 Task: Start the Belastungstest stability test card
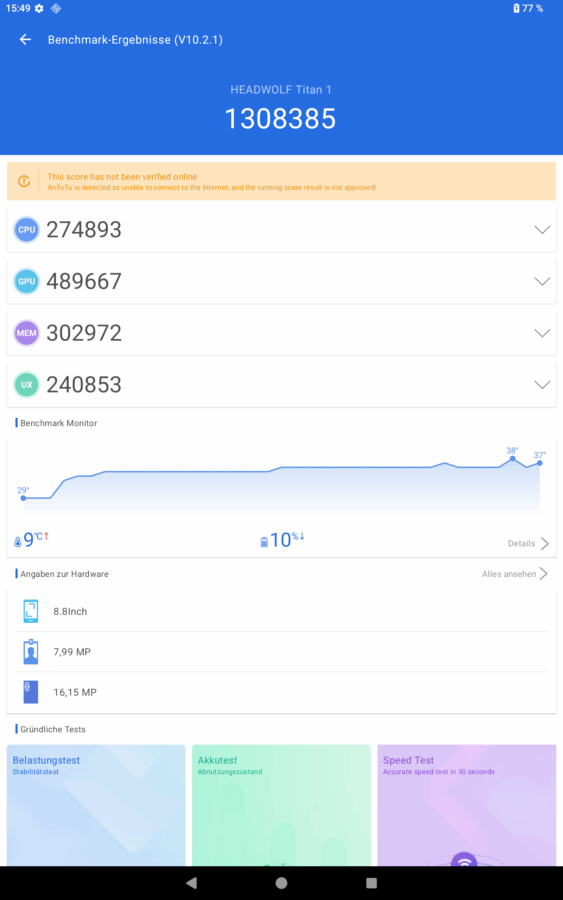96,805
